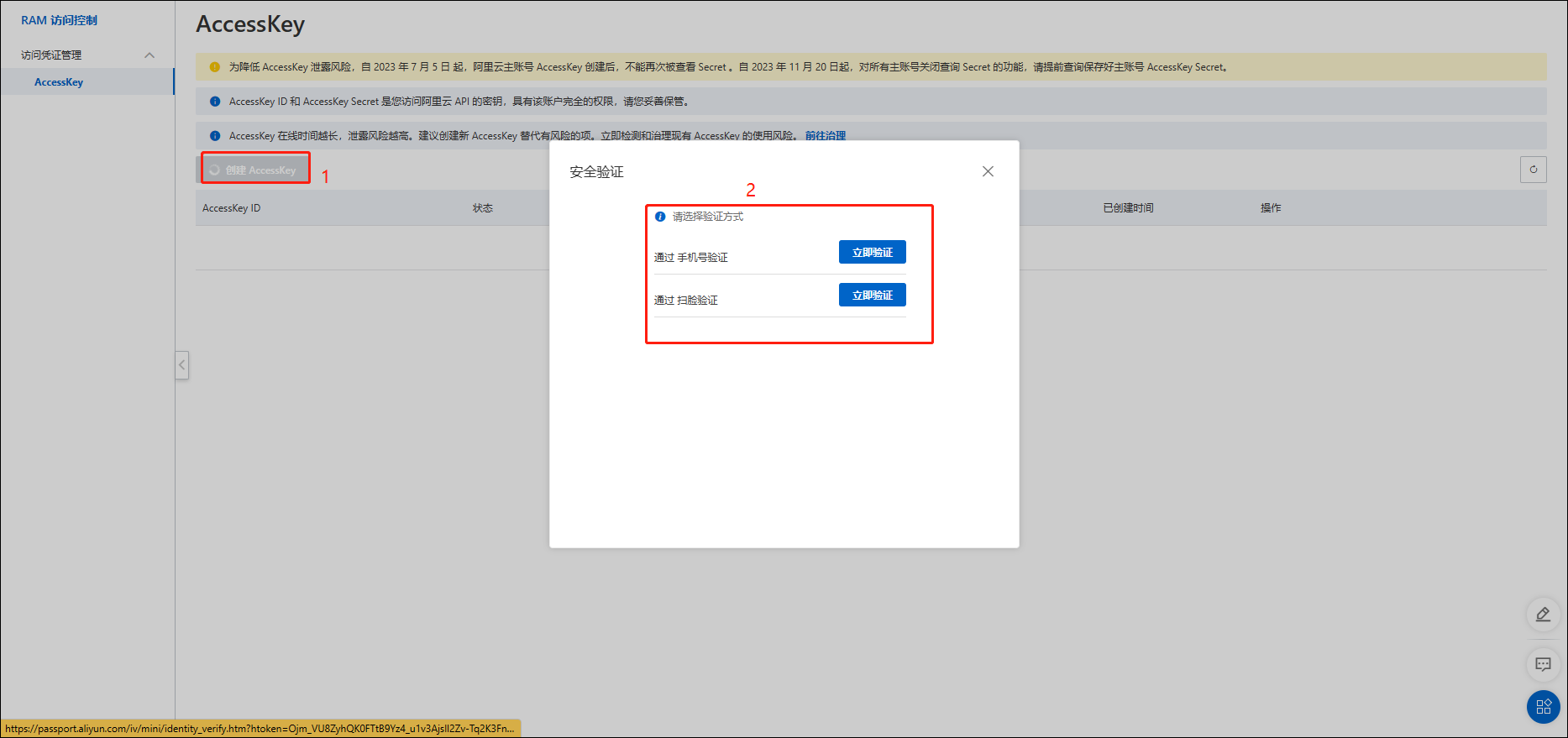Click the refresh icon above the table
Screen dimensions: 1568x738
pyautogui.click(x=1533, y=170)
